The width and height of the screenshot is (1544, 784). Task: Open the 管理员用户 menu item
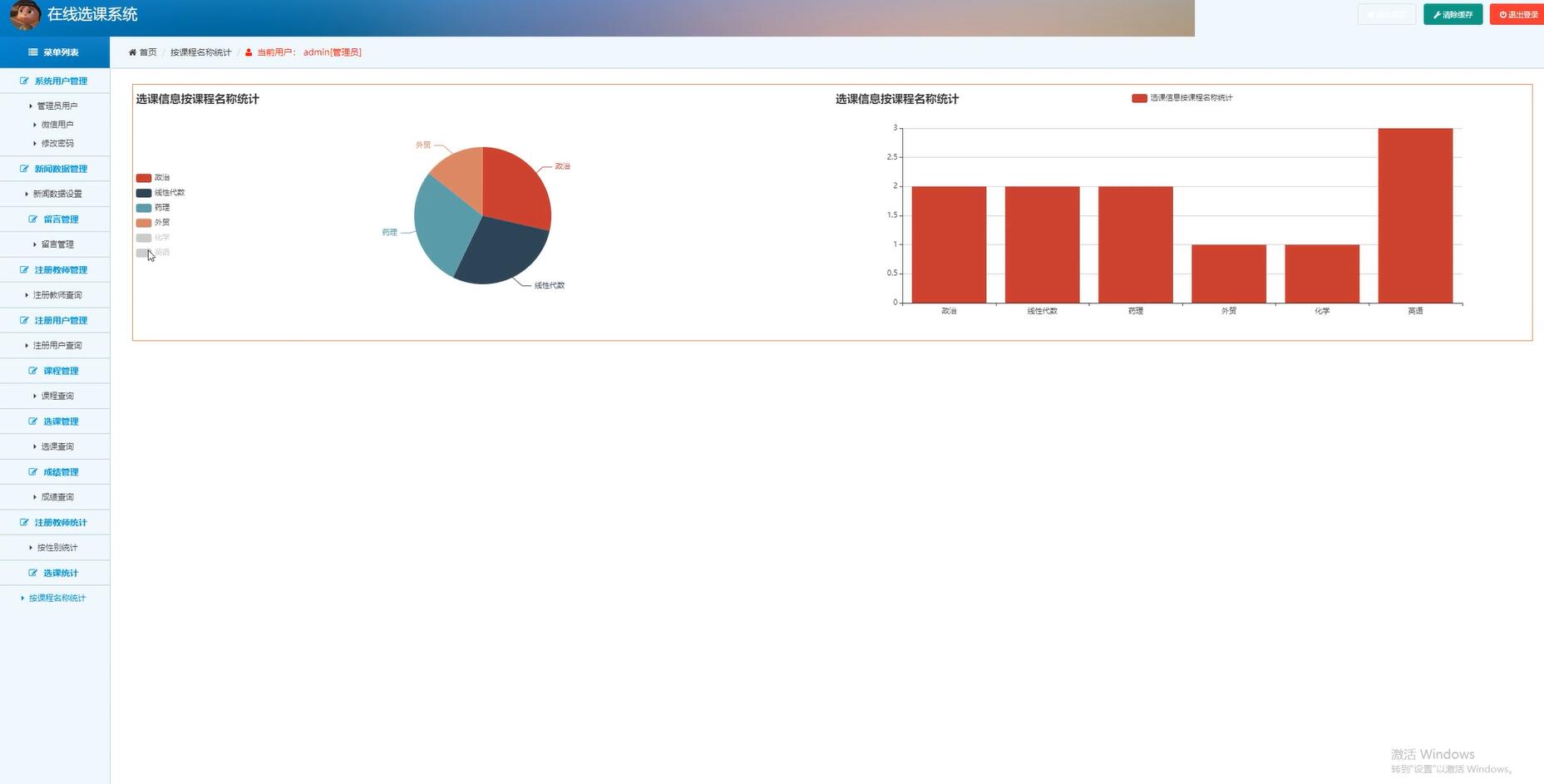pyautogui.click(x=57, y=106)
